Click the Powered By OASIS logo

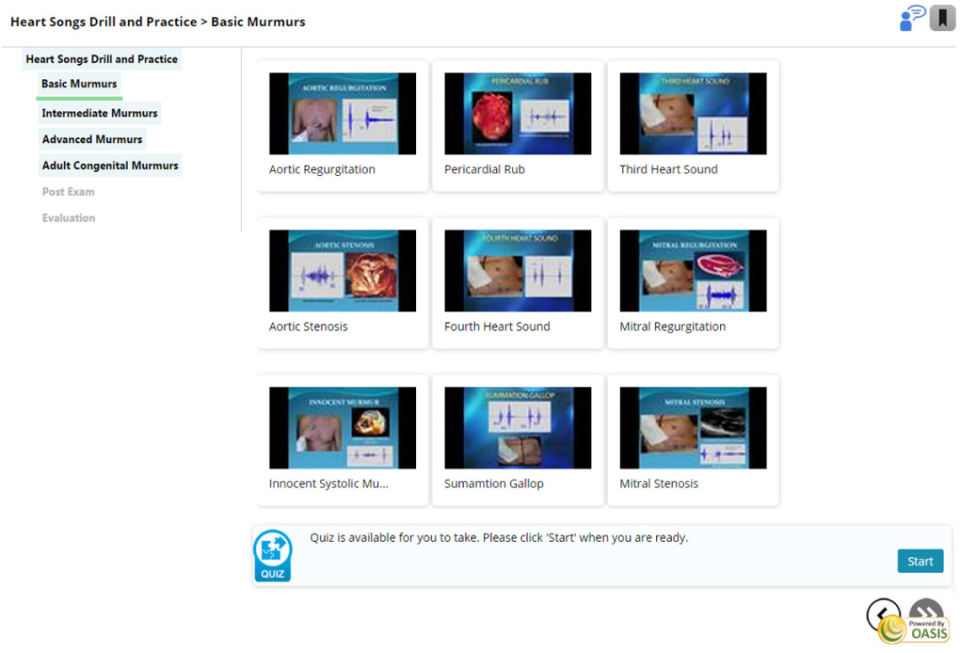coord(913,630)
